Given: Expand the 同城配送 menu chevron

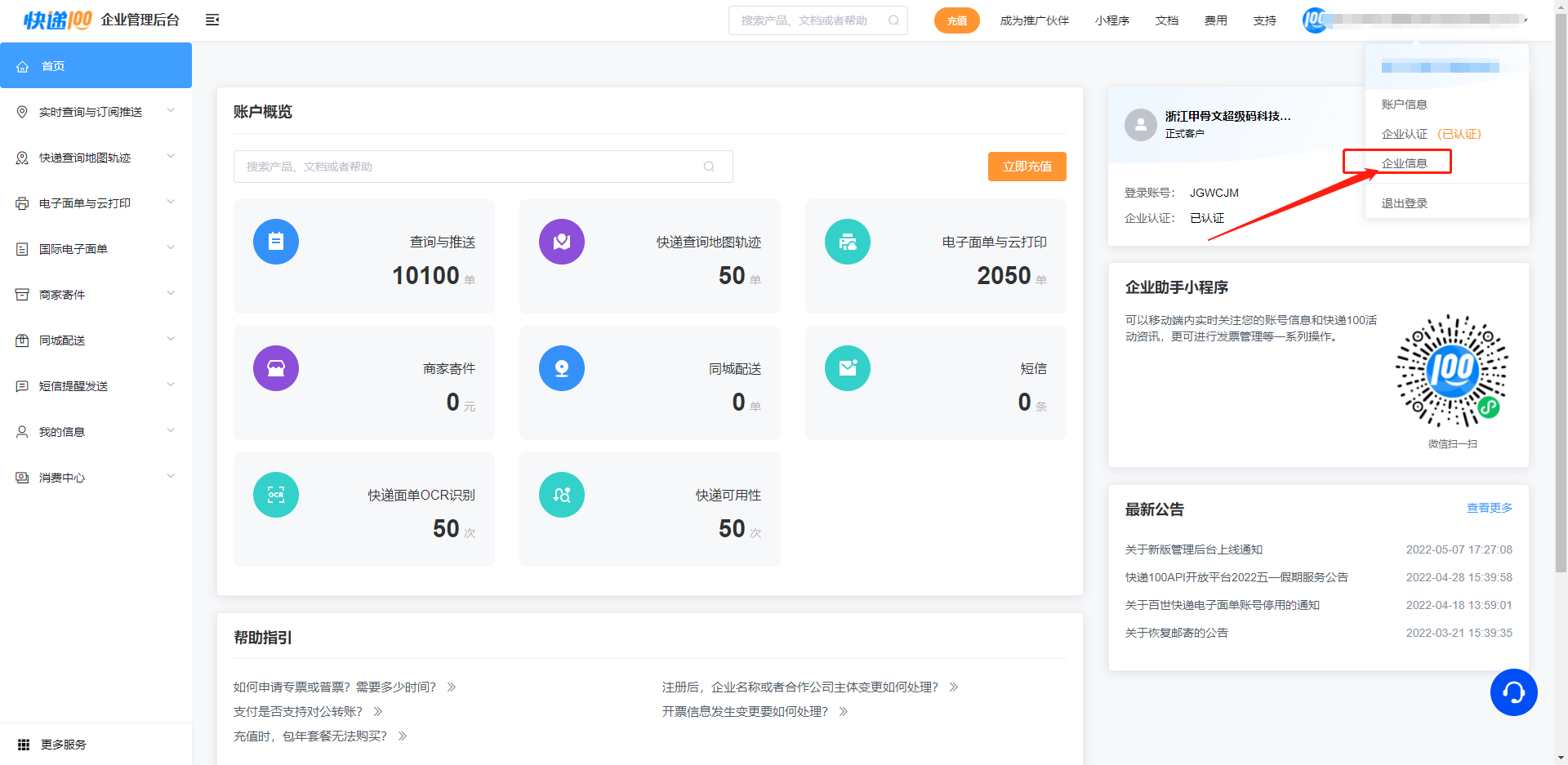Looking at the screenshot, I should tap(171, 339).
